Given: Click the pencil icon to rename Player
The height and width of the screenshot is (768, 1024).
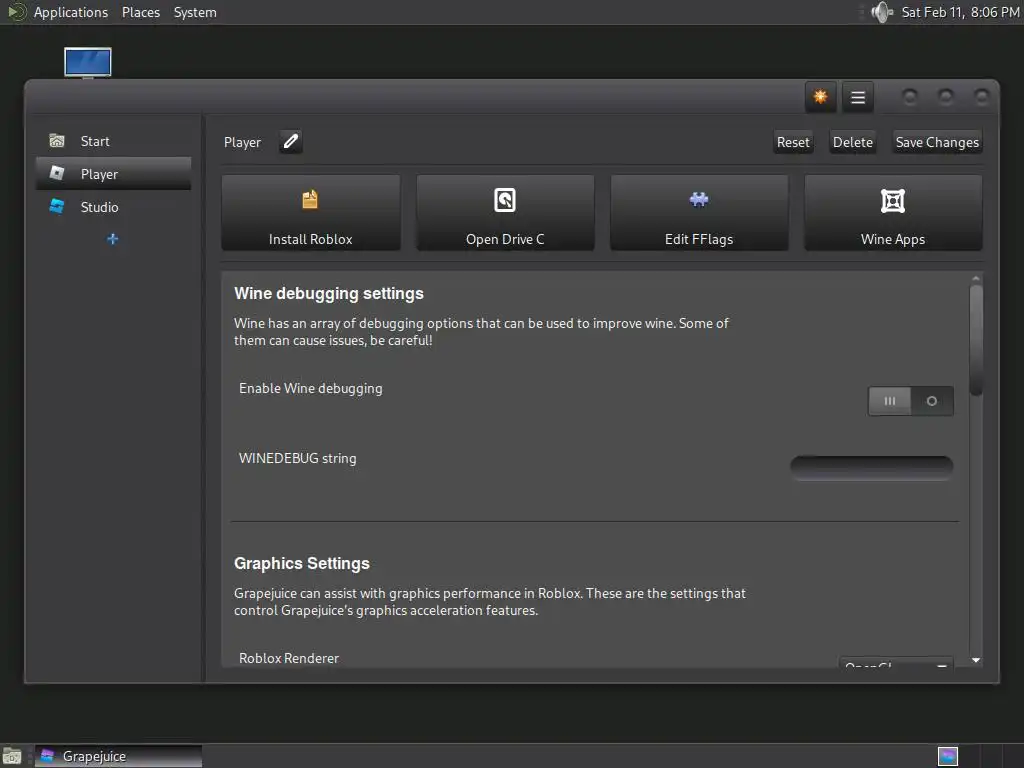Looking at the screenshot, I should point(291,142).
